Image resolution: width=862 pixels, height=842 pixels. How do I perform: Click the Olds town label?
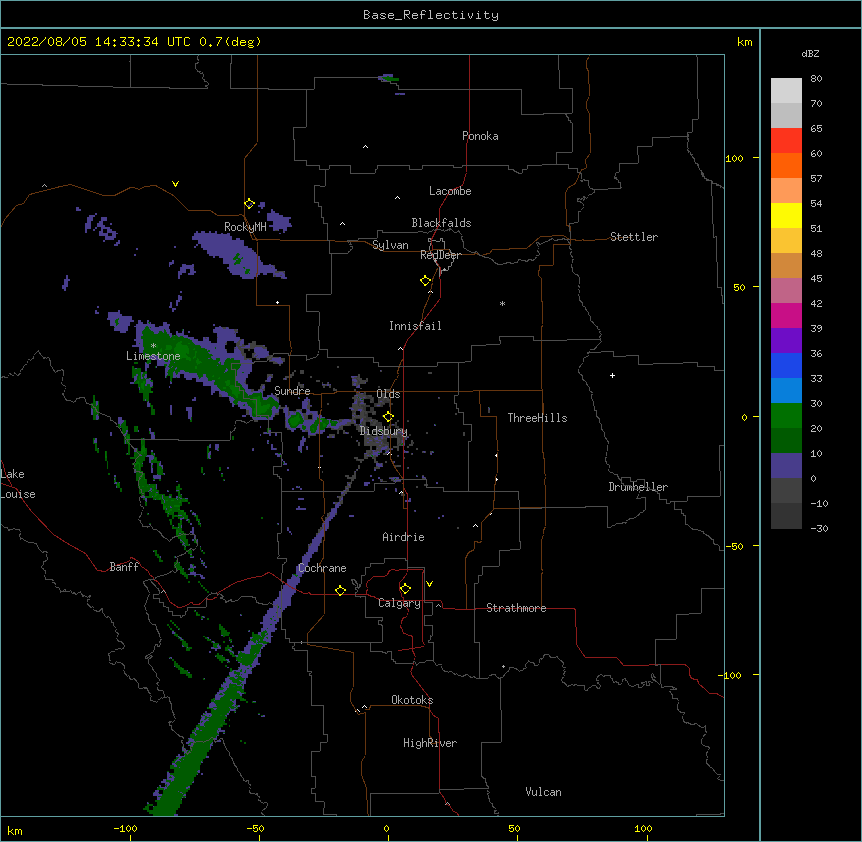click(x=388, y=394)
